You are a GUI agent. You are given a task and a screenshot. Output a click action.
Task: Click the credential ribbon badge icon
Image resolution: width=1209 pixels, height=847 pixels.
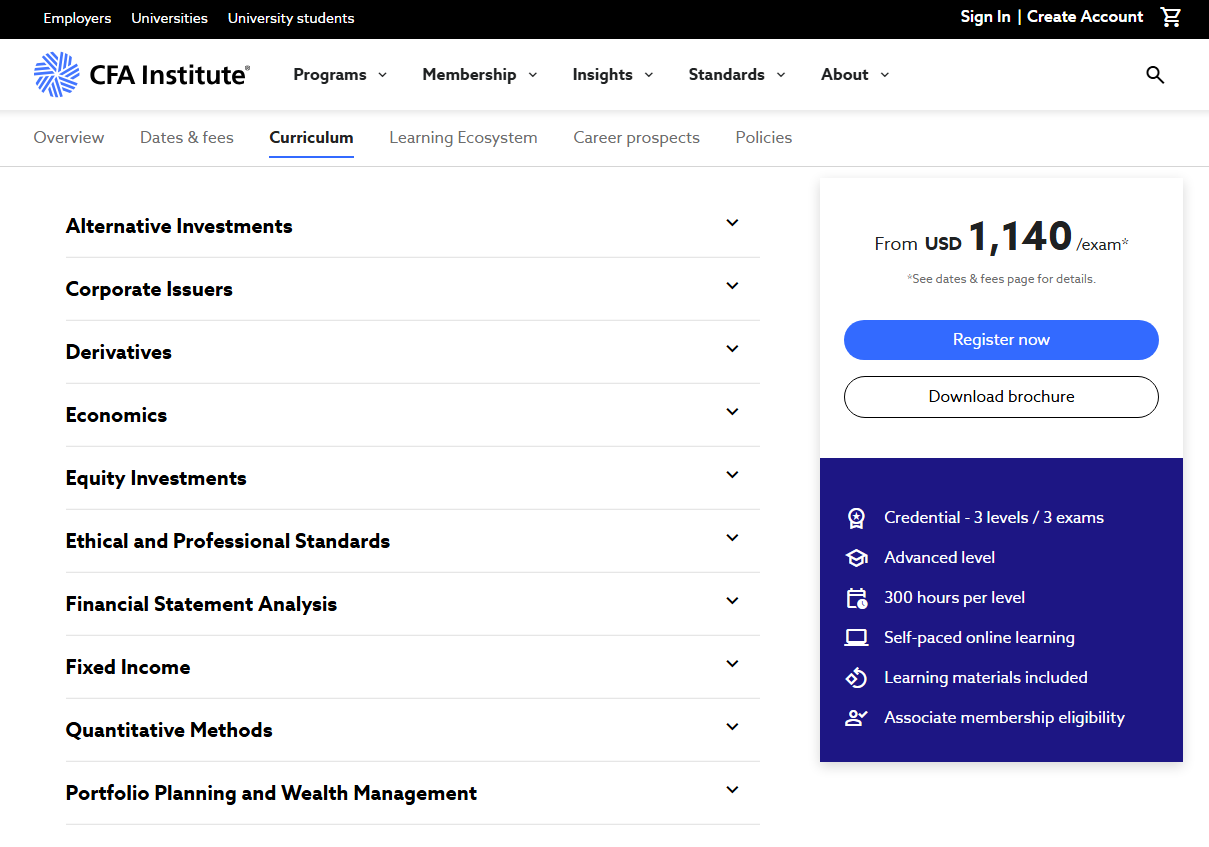tap(856, 518)
